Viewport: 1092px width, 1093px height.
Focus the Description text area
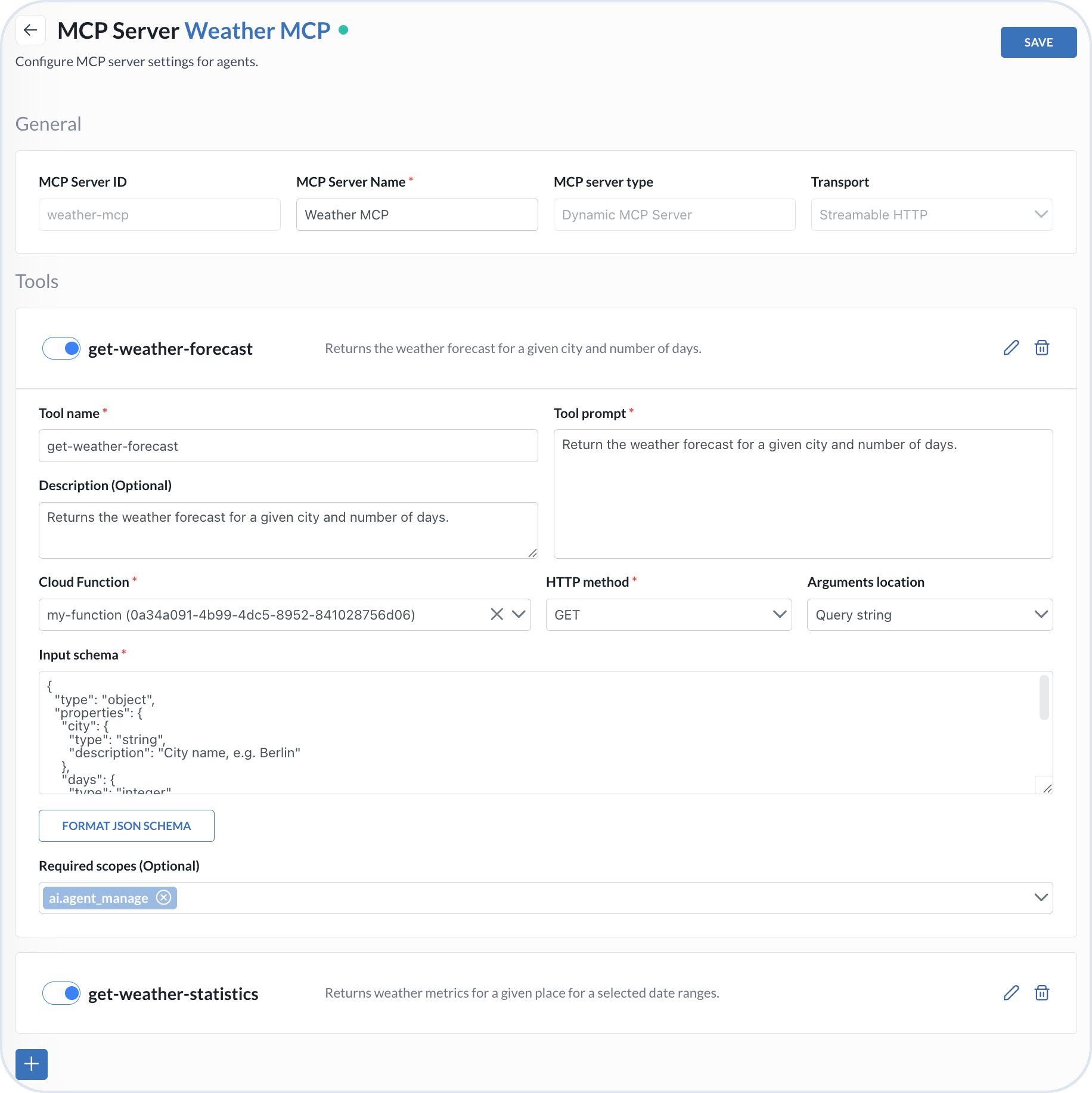coord(288,530)
